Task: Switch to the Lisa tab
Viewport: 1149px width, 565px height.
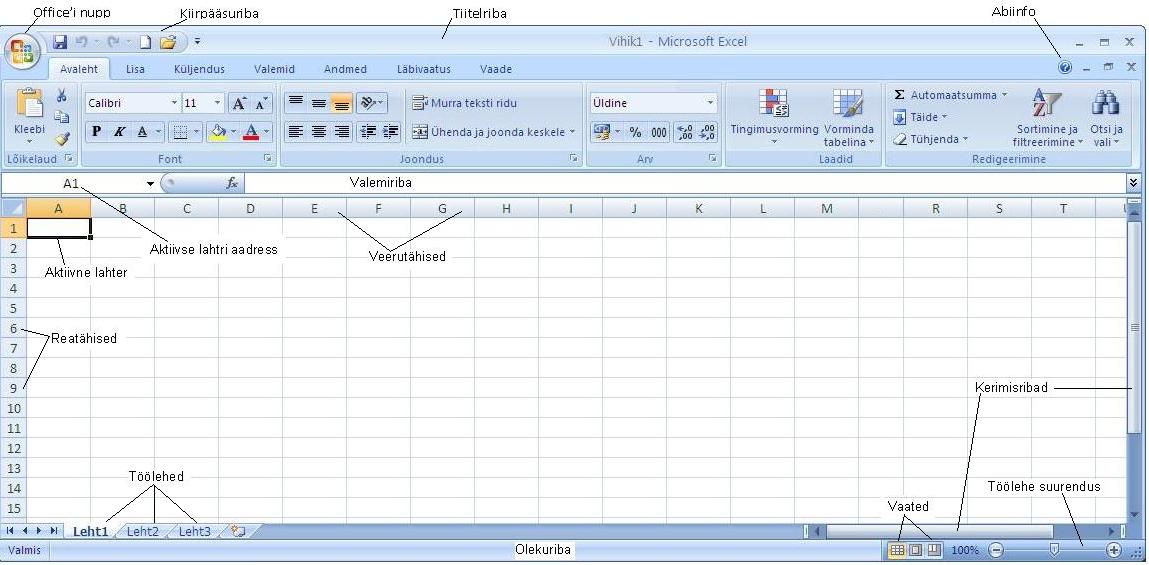Action: [x=135, y=69]
